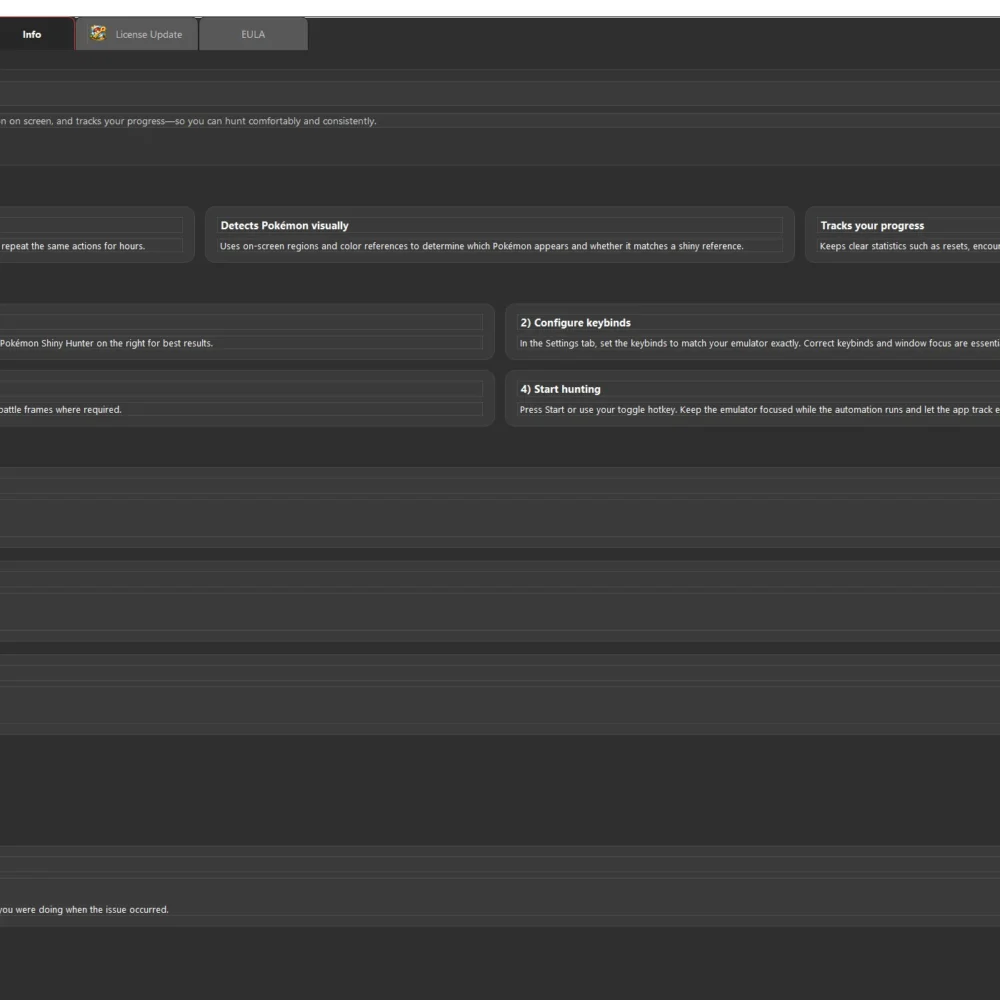The image size is (1000, 1000).
Task: Click the 'repeat the same actions for hours' text
Action: [73, 246]
